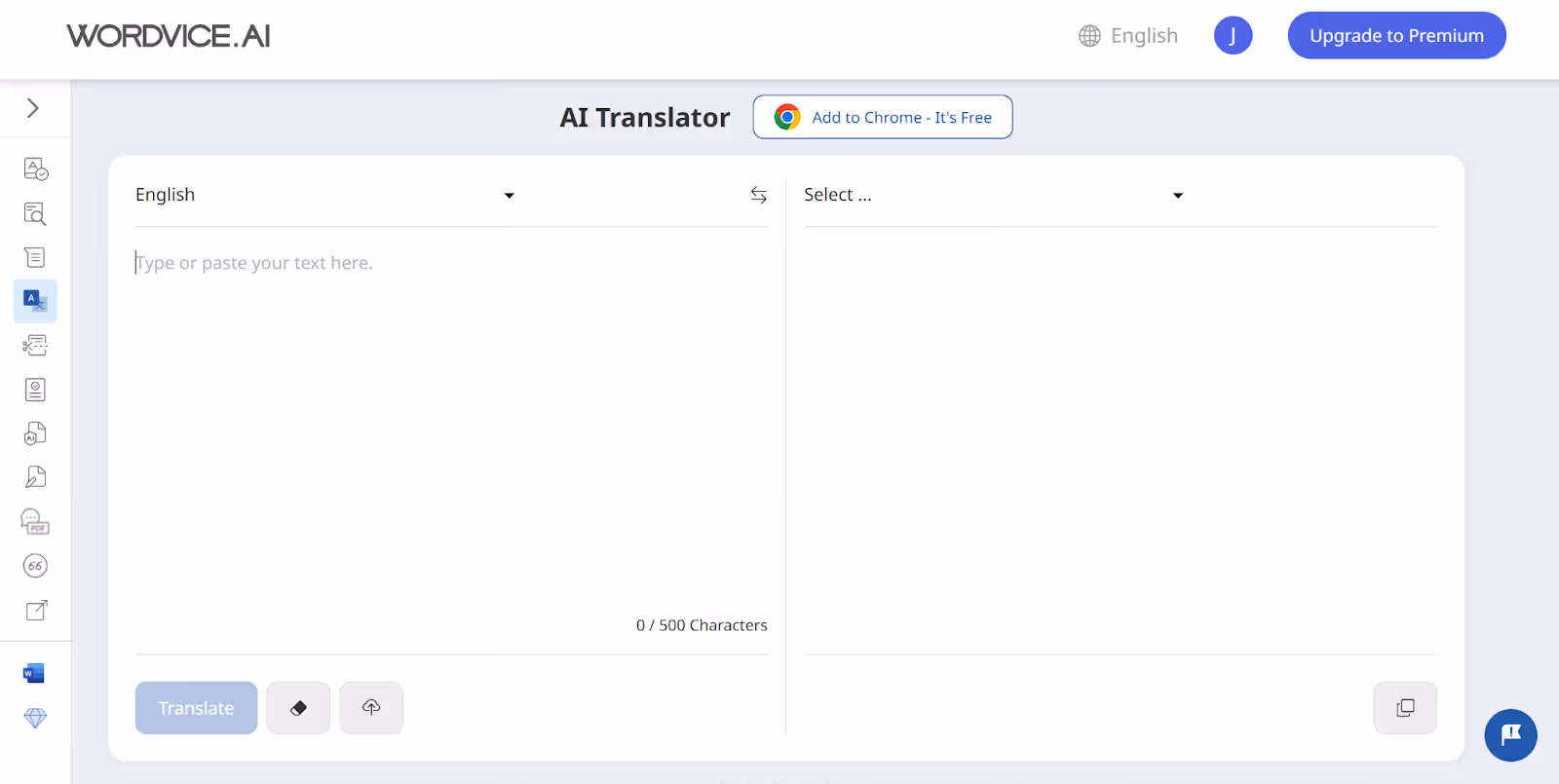1559x784 pixels.
Task: Open the Citation Generator quote icon
Action: point(35,565)
